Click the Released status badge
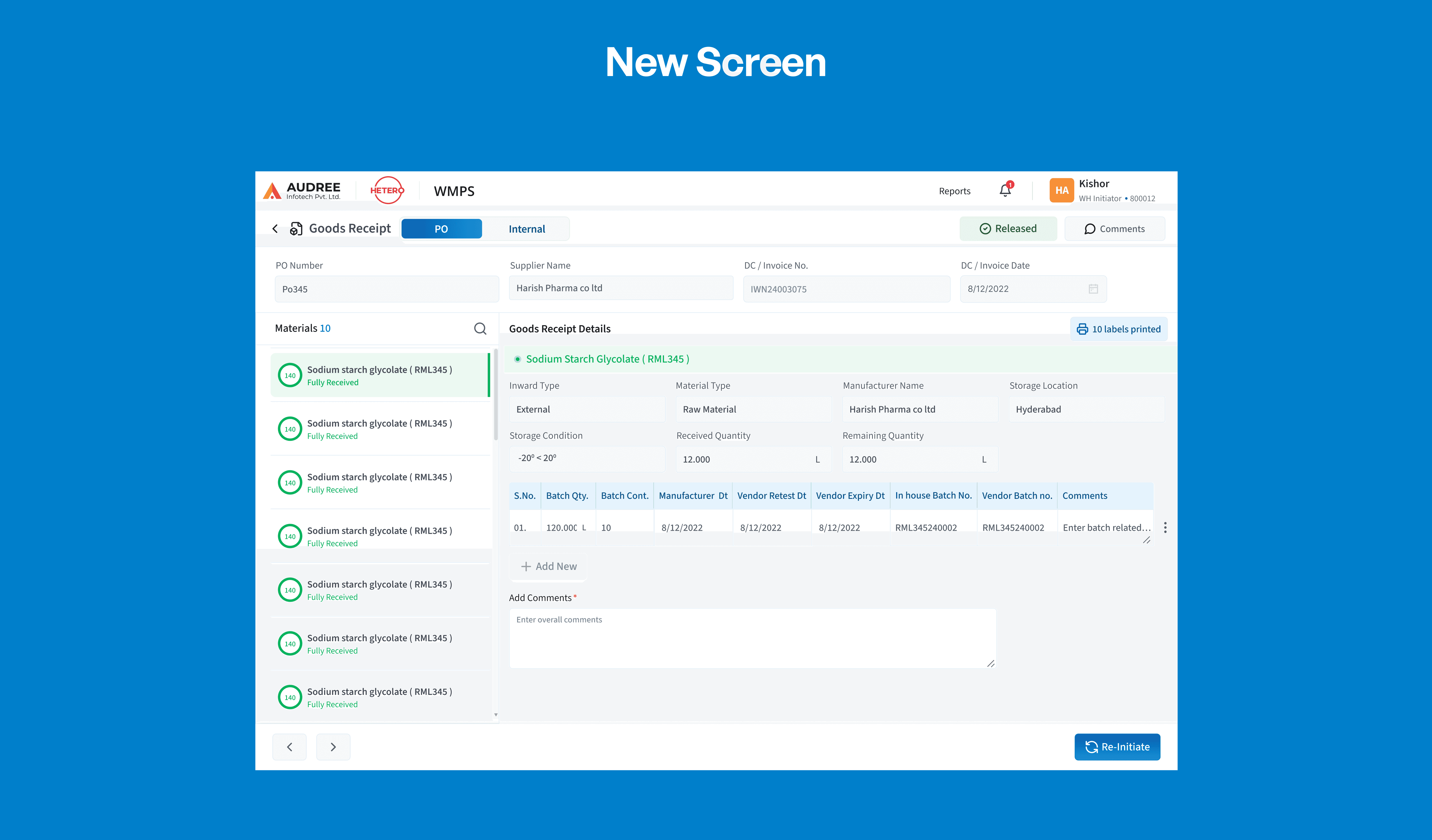 (x=1008, y=228)
